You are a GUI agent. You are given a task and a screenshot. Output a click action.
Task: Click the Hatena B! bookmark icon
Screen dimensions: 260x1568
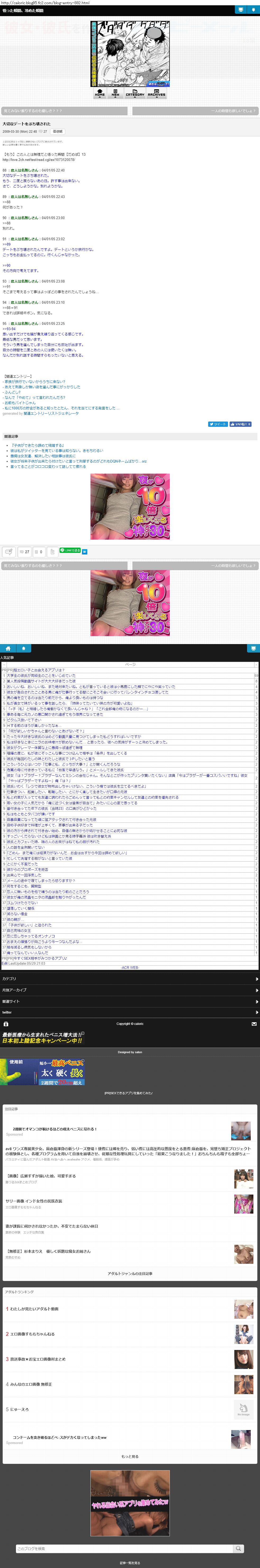(x=85, y=552)
